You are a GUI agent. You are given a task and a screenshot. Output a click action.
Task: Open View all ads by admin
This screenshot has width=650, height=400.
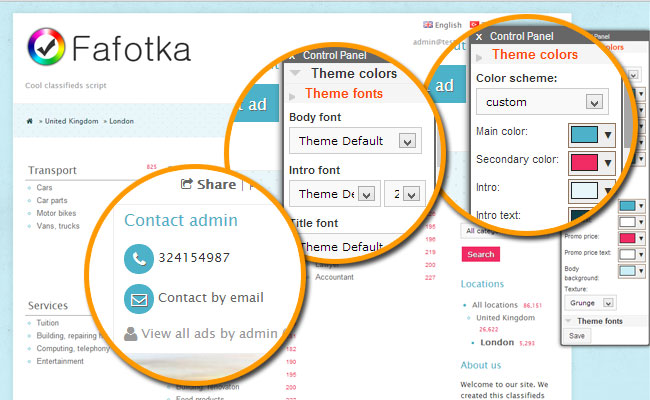coord(209,334)
